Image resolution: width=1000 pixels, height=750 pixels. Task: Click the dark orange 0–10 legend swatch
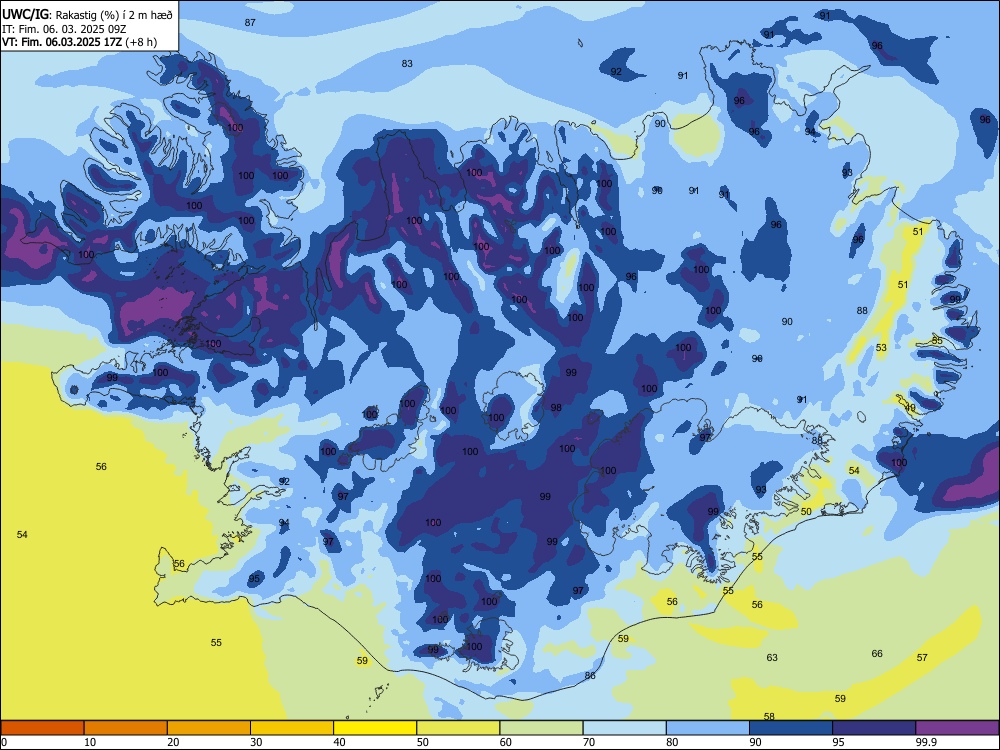tap(42, 728)
